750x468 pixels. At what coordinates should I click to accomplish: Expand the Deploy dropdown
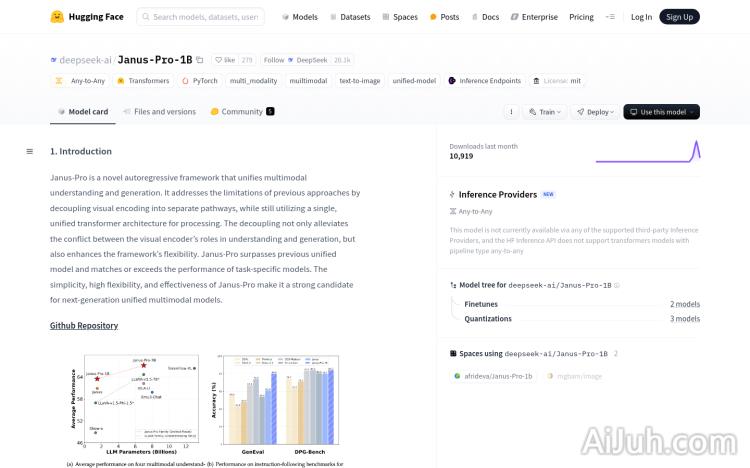595,112
